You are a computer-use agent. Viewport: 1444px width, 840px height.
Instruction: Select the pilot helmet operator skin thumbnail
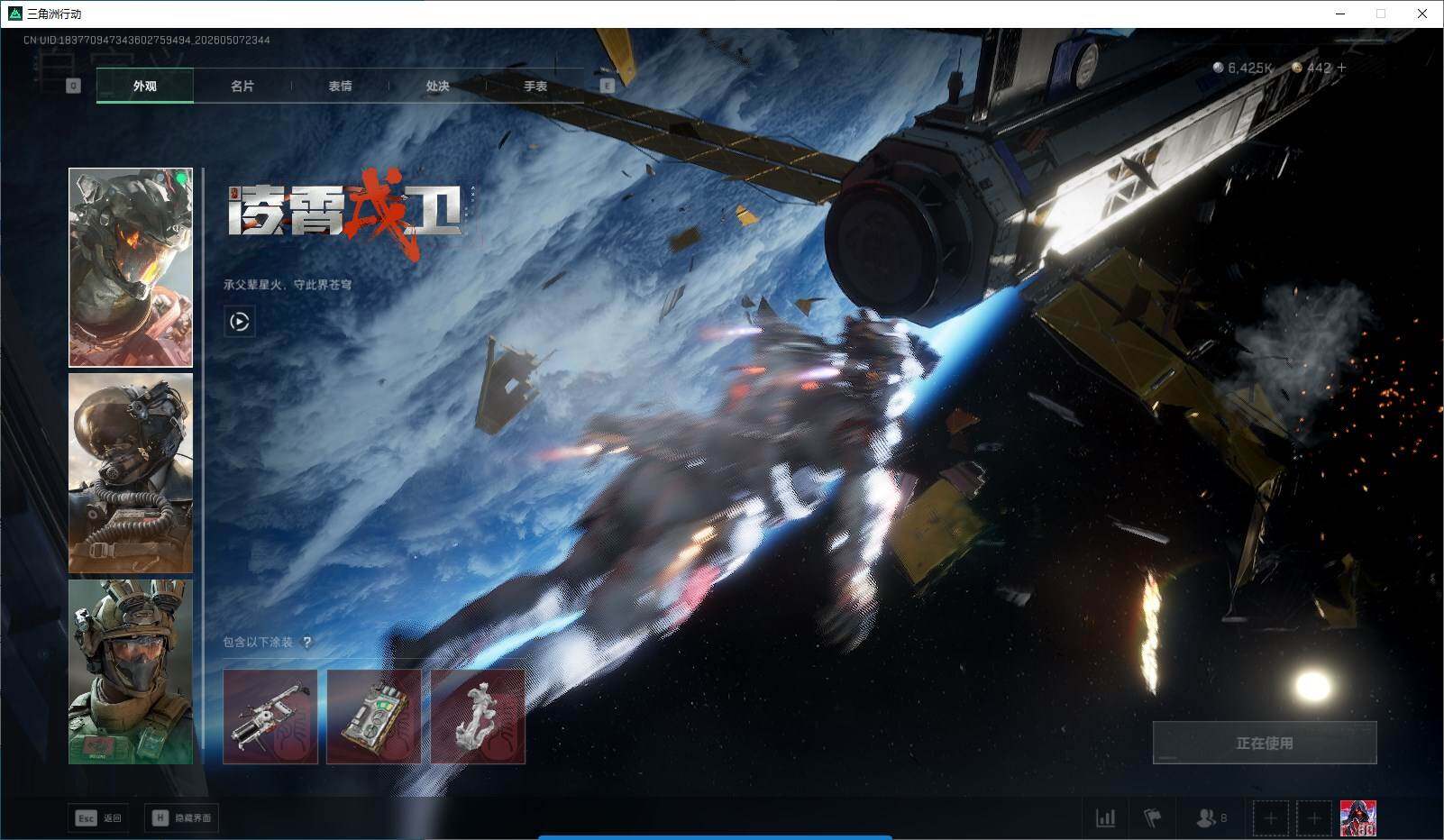click(x=131, y=473)
